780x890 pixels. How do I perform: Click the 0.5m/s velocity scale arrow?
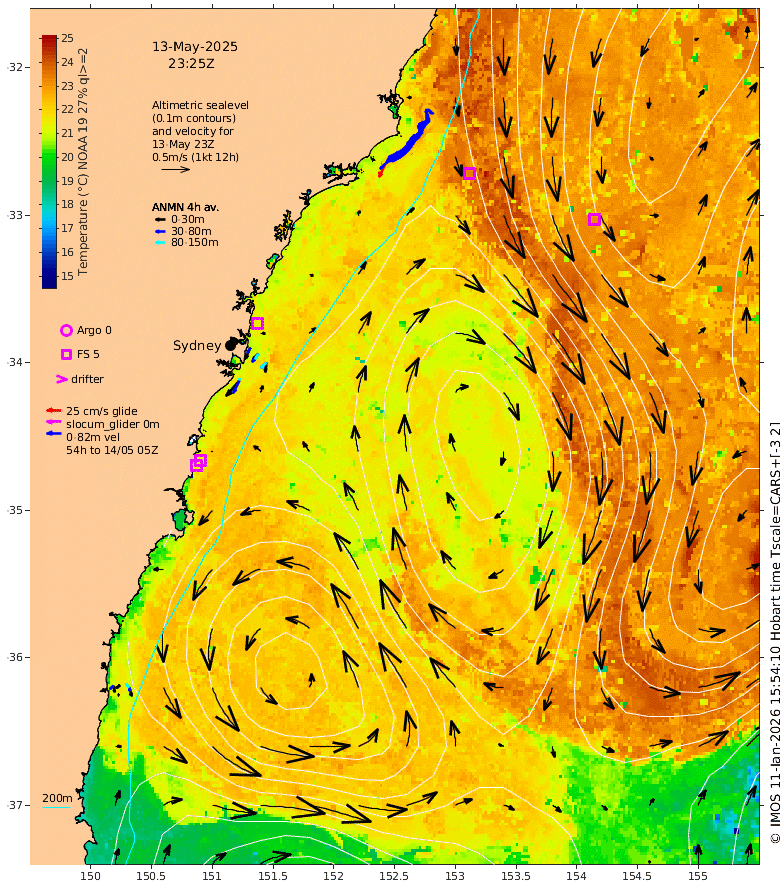(x=175, y=169)
